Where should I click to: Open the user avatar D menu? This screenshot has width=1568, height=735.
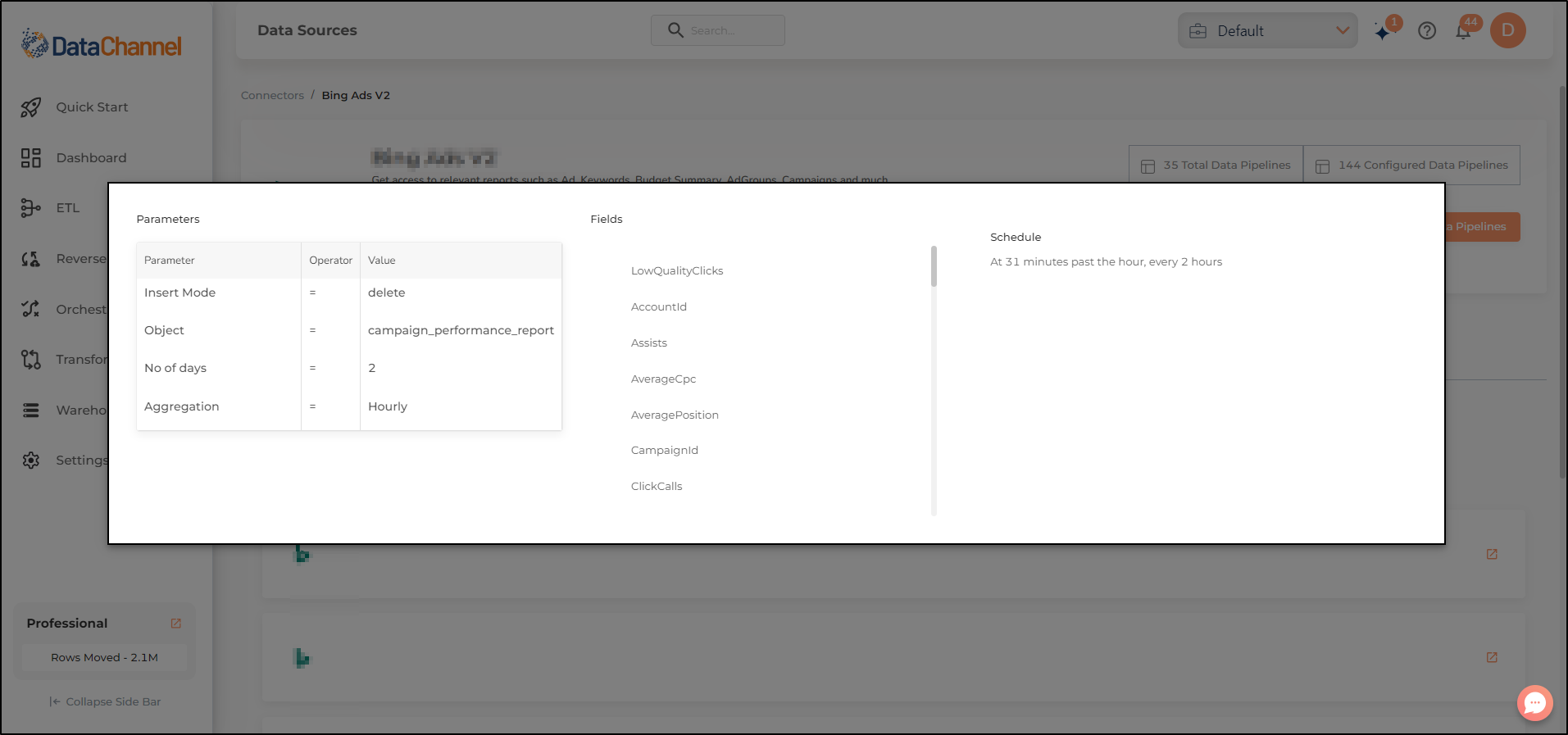1508,30
